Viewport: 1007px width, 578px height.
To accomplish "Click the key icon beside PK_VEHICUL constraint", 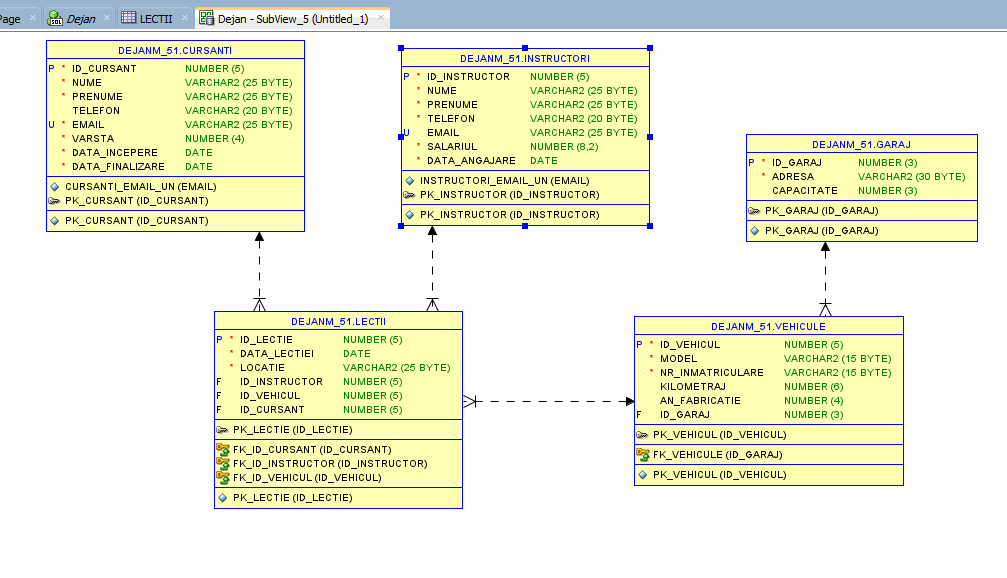I will [642, 435].
